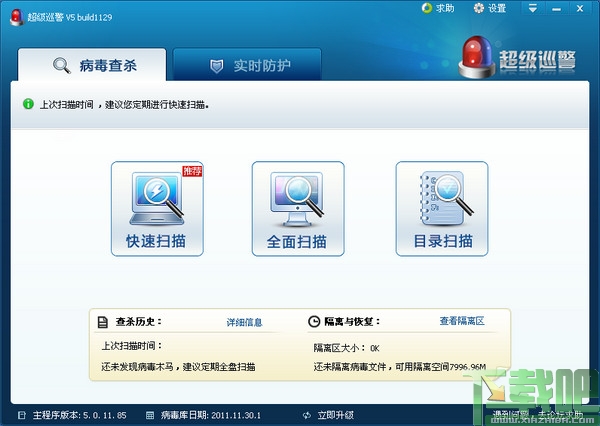
Task: Click the text 主程序版本: 5.0.11.85
Action: click(80, 415)
